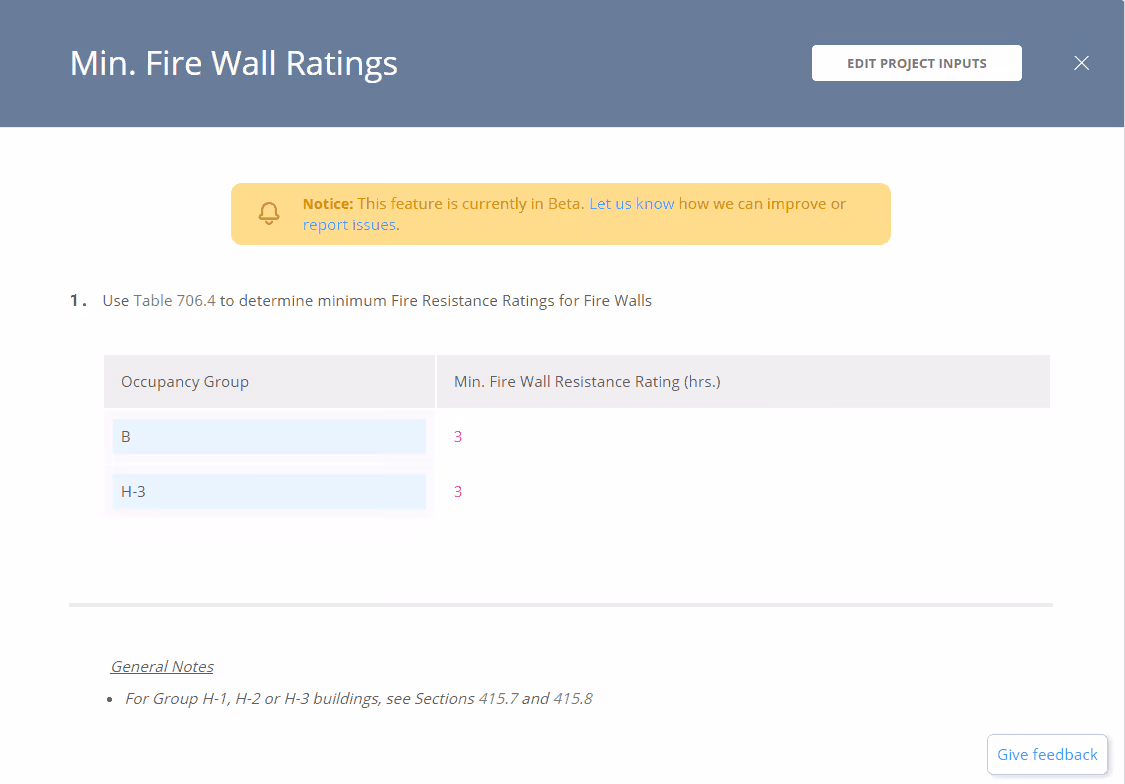Select the occupancy group B field
1125x784 pixels.
tap(269, 436)
